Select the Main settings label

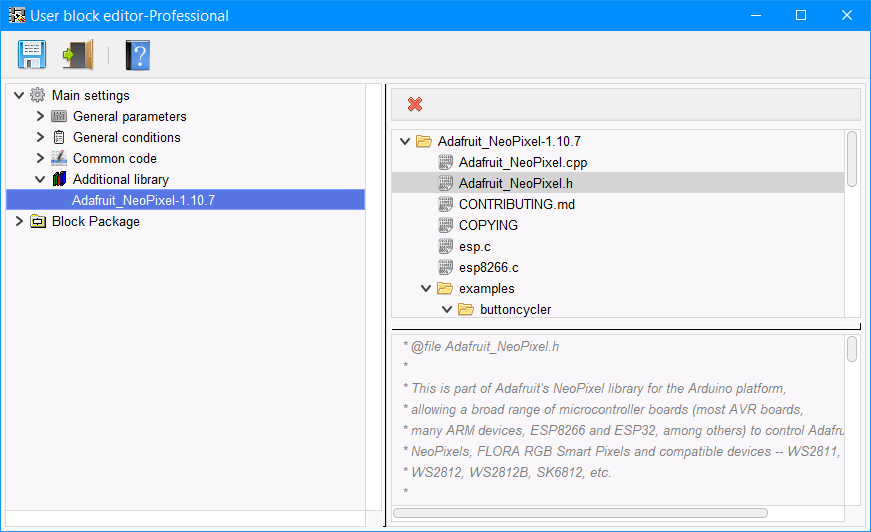click(91, 96)
